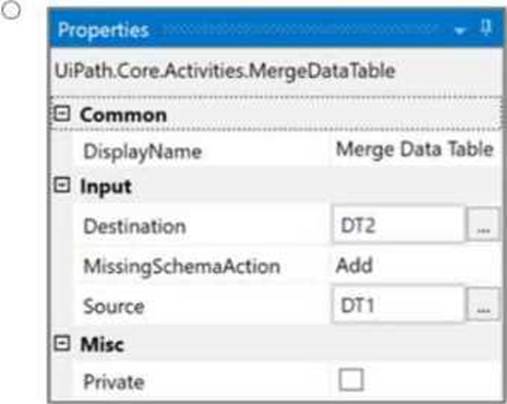Collapse the Input section
Viewport: 507px width, 404px height.
tap(62, 185)
